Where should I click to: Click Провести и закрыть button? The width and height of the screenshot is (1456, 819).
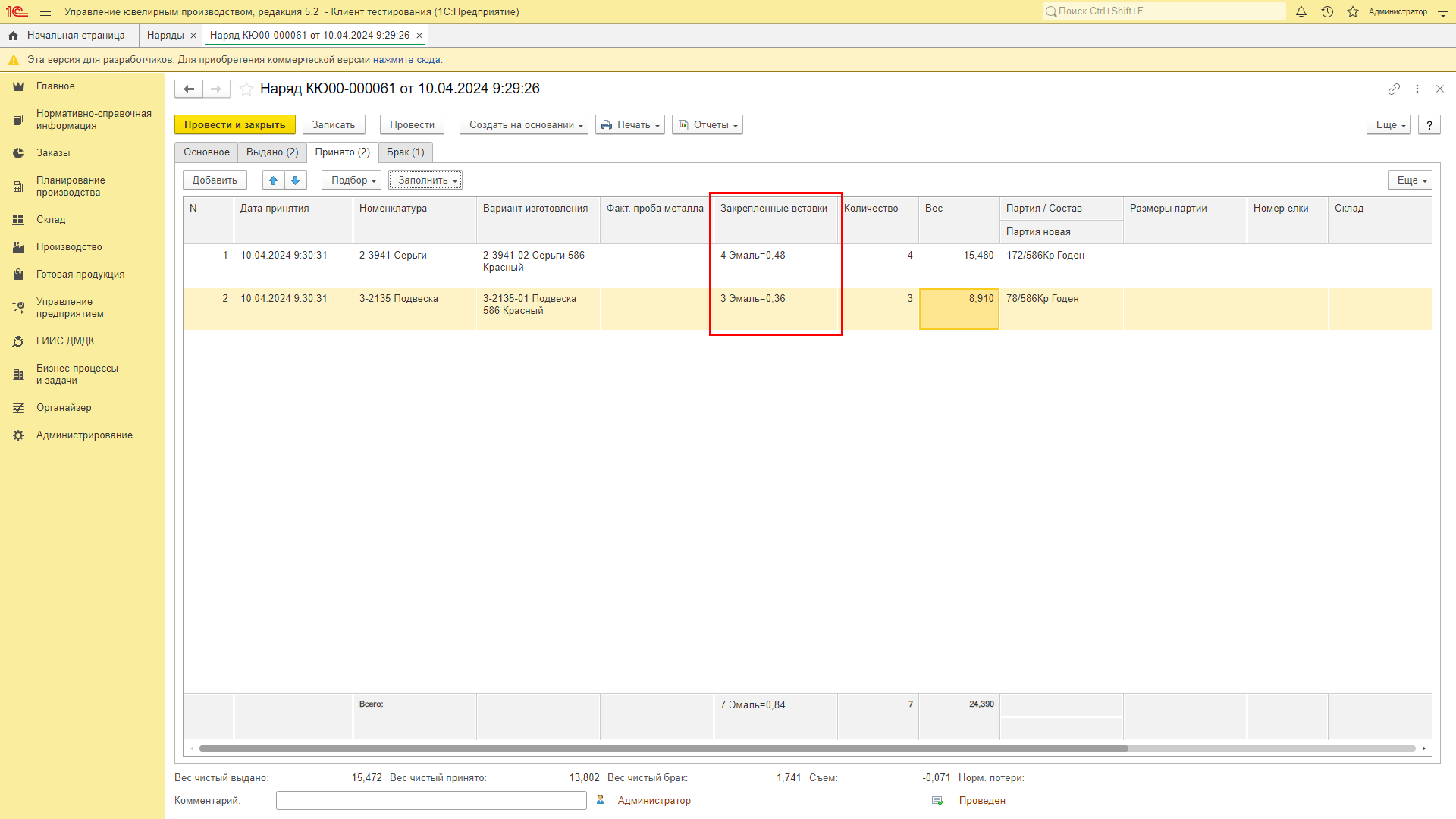coord(235,125)
